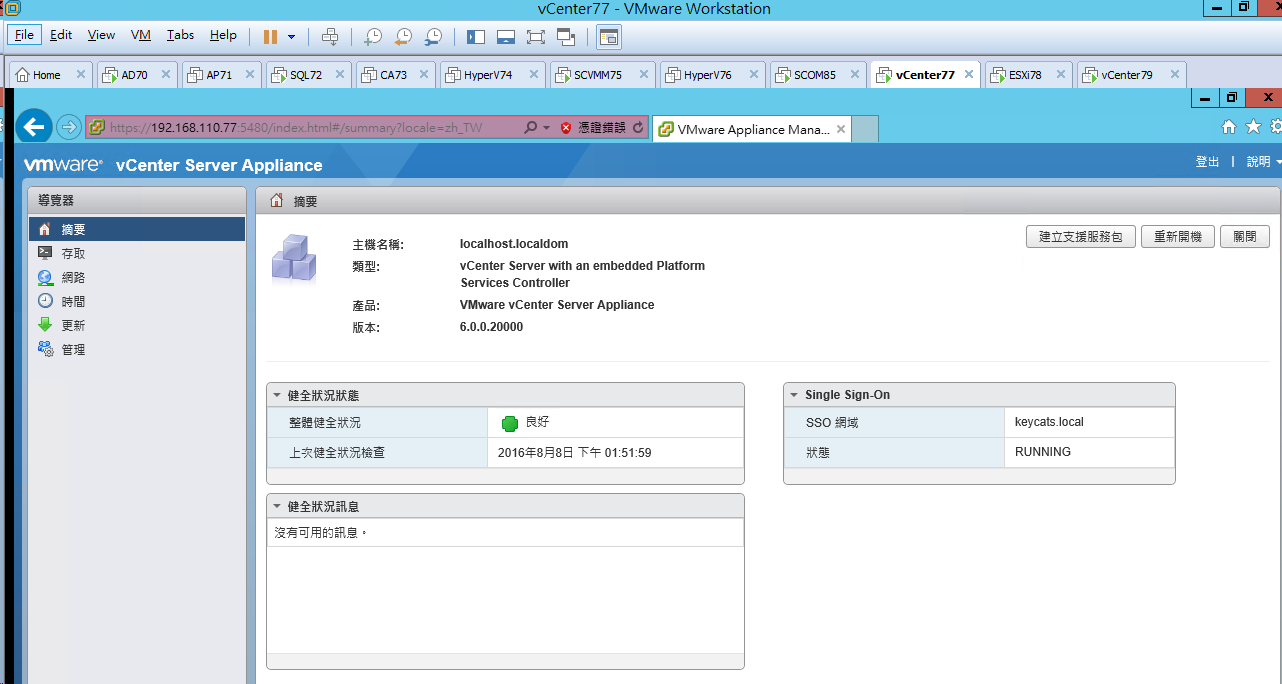The image size is (1282, 684).
Task: Close the AD70 tab
Action: (165, 75)
